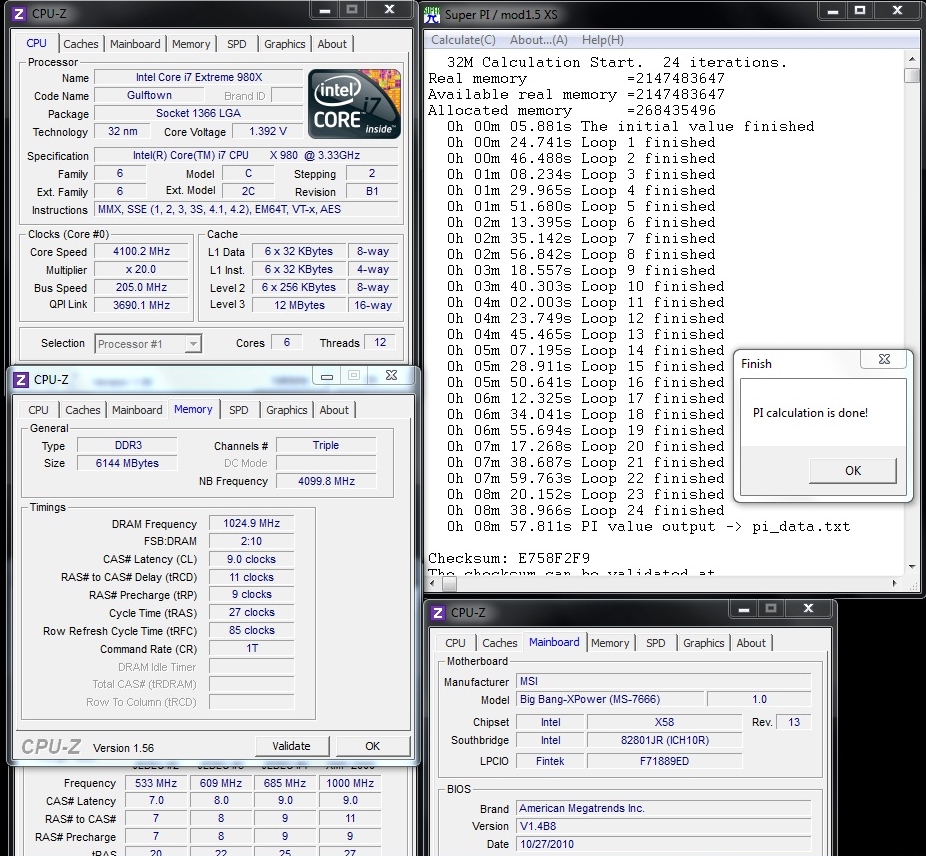Click the package value 'Socket 1366 LGA'
This screenshot has width=926, height=856.
(x=198, y=113)
